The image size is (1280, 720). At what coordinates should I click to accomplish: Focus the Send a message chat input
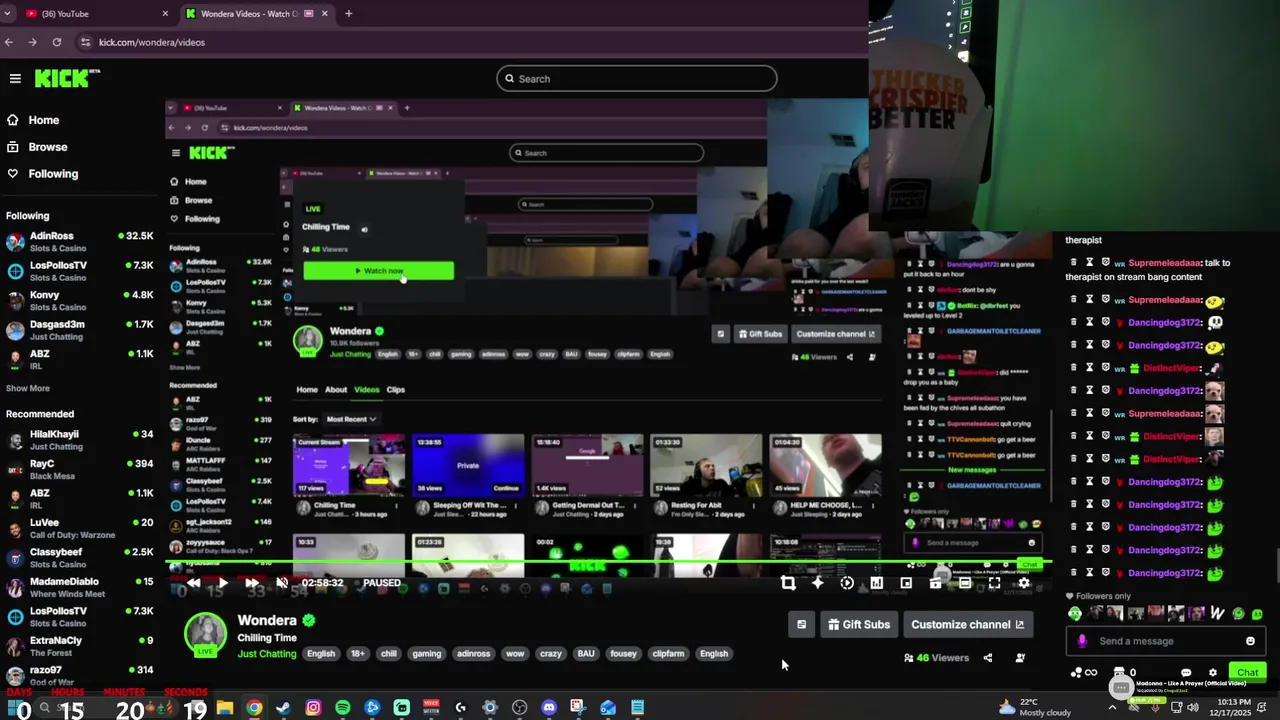click(x=1165, y=642)
